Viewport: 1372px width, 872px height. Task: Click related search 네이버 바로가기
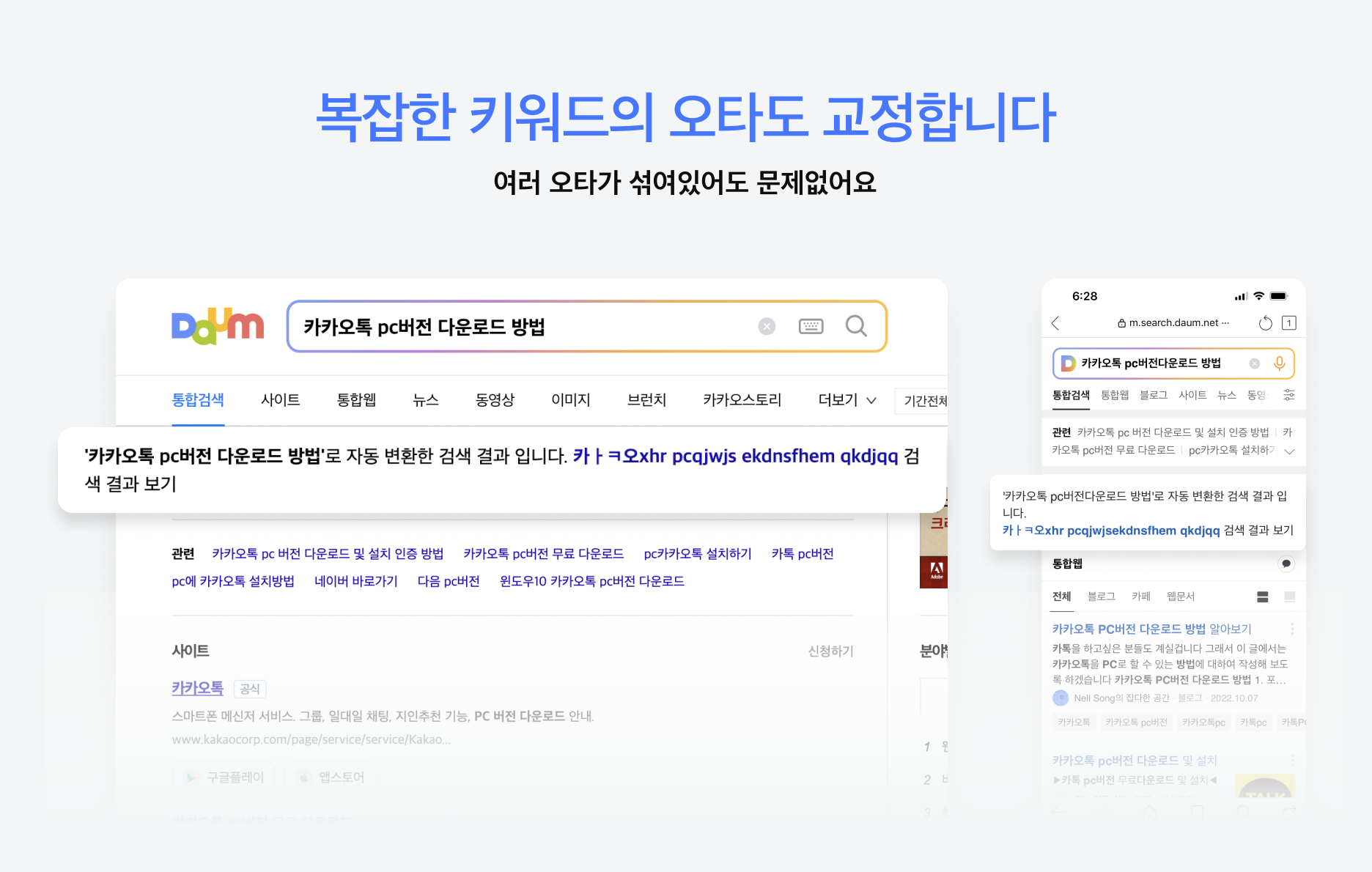click(356, 581)
